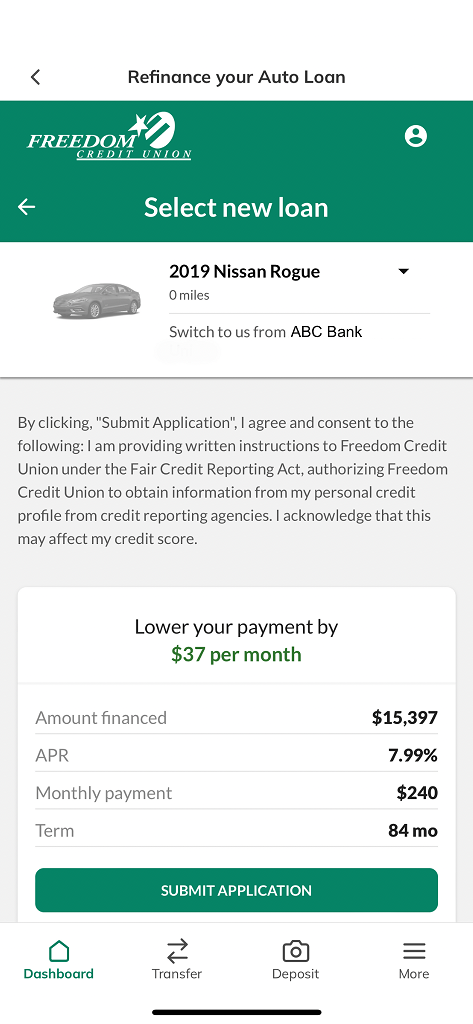Tap the Monthly payment $240 row
The width and height of the screenshot is (473, 1024).
236,793
